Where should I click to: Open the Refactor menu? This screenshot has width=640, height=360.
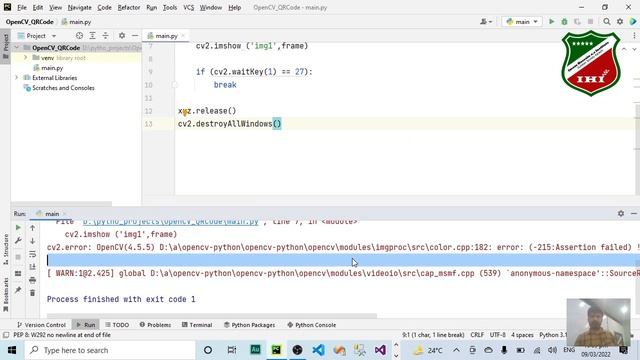pyautogui.click(x=129, y=7)
